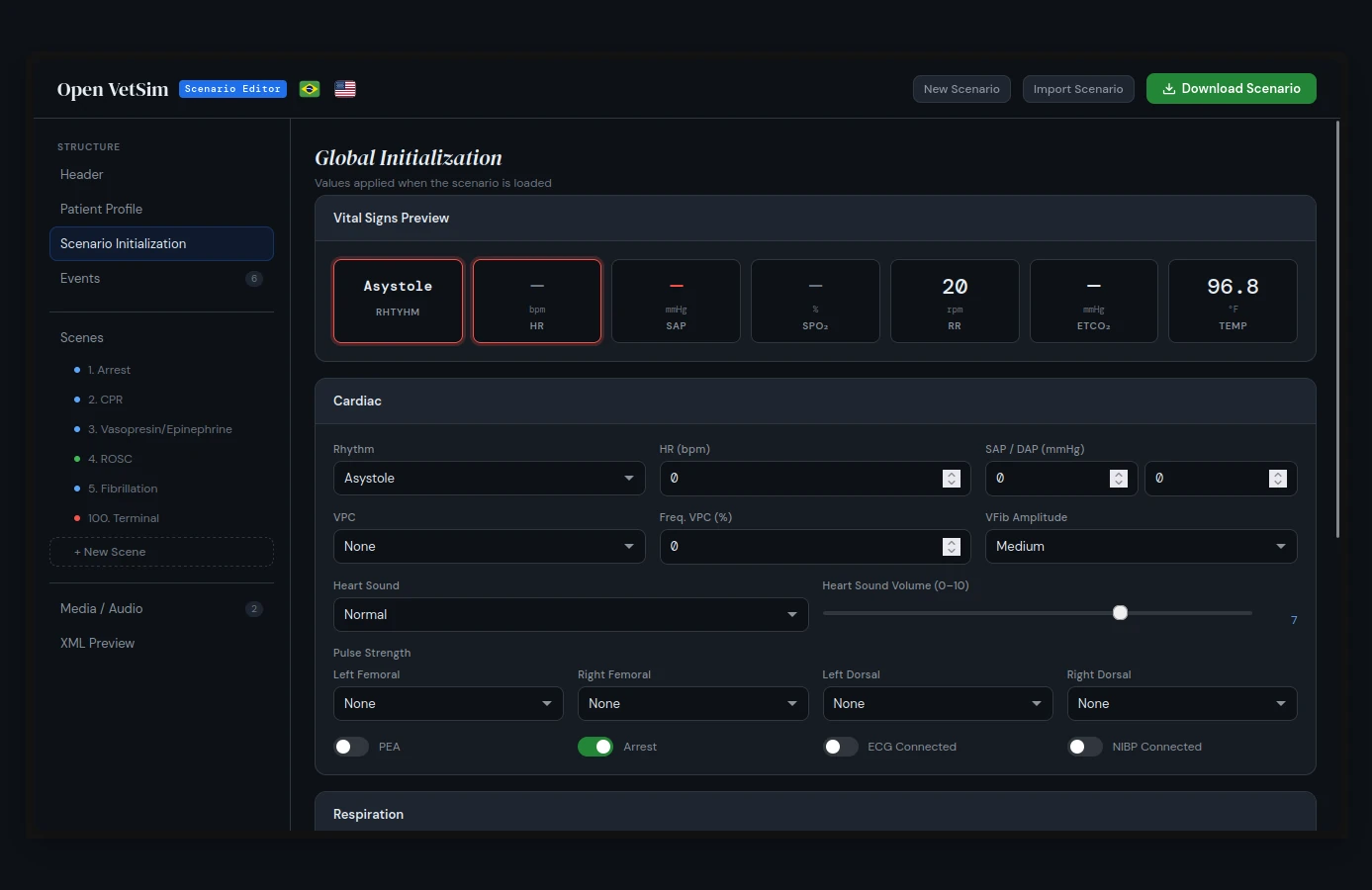The height and width of the screenshot is (890, 1372).
Task: Open the Rhythm dropdown showing Asystole
Action: click(489, 479)
